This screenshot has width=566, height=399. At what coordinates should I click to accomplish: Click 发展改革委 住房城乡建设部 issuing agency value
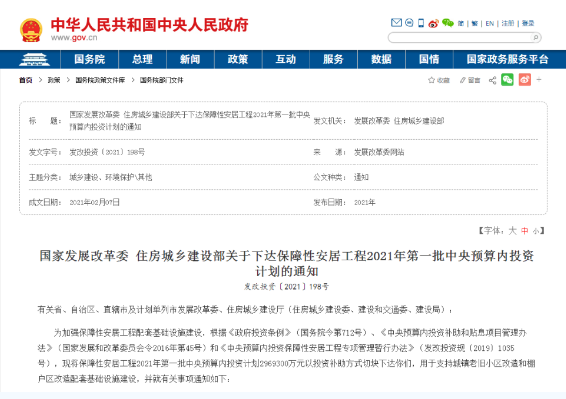(x=399, y=121)
